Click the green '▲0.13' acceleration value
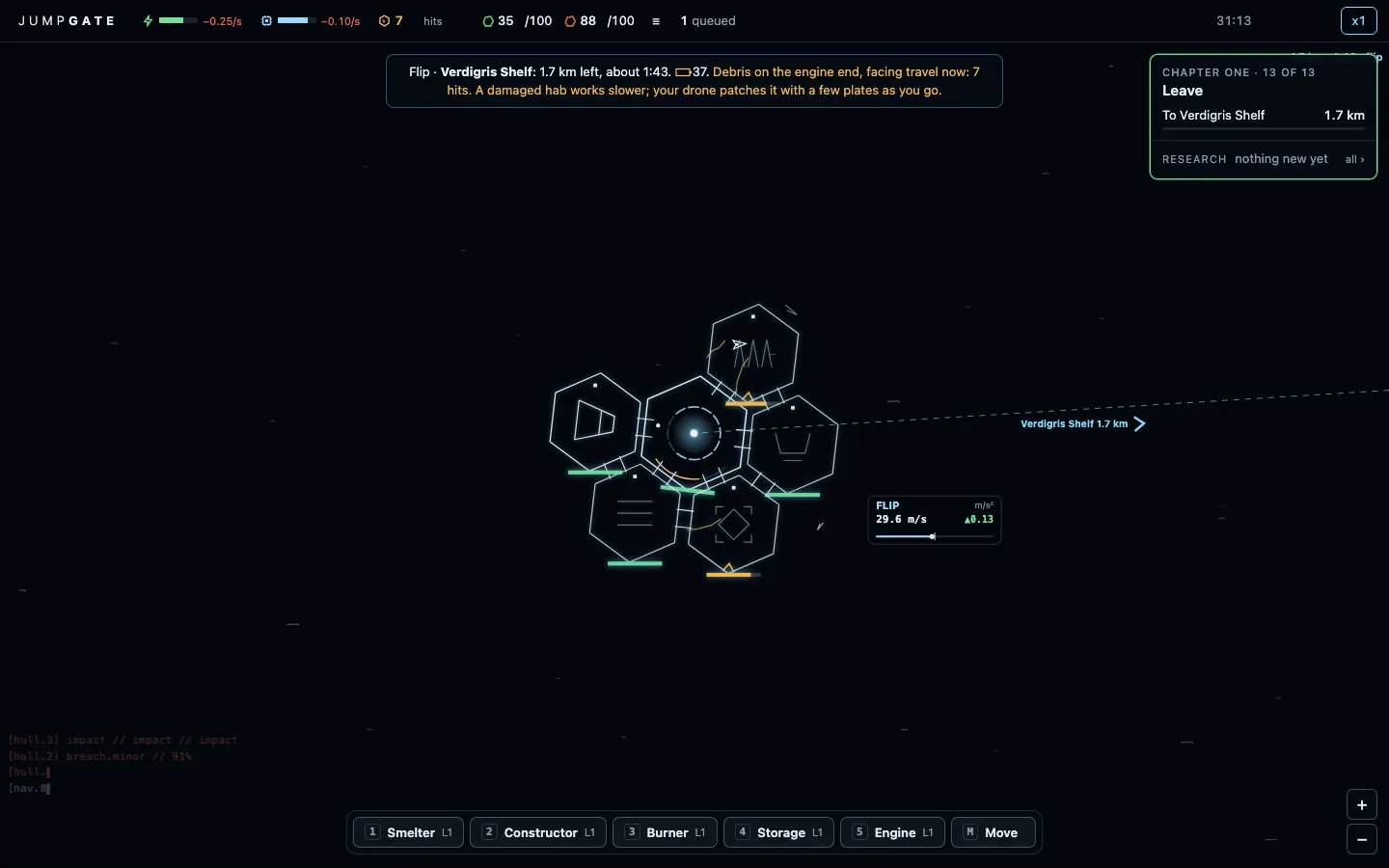 point(979,519)
